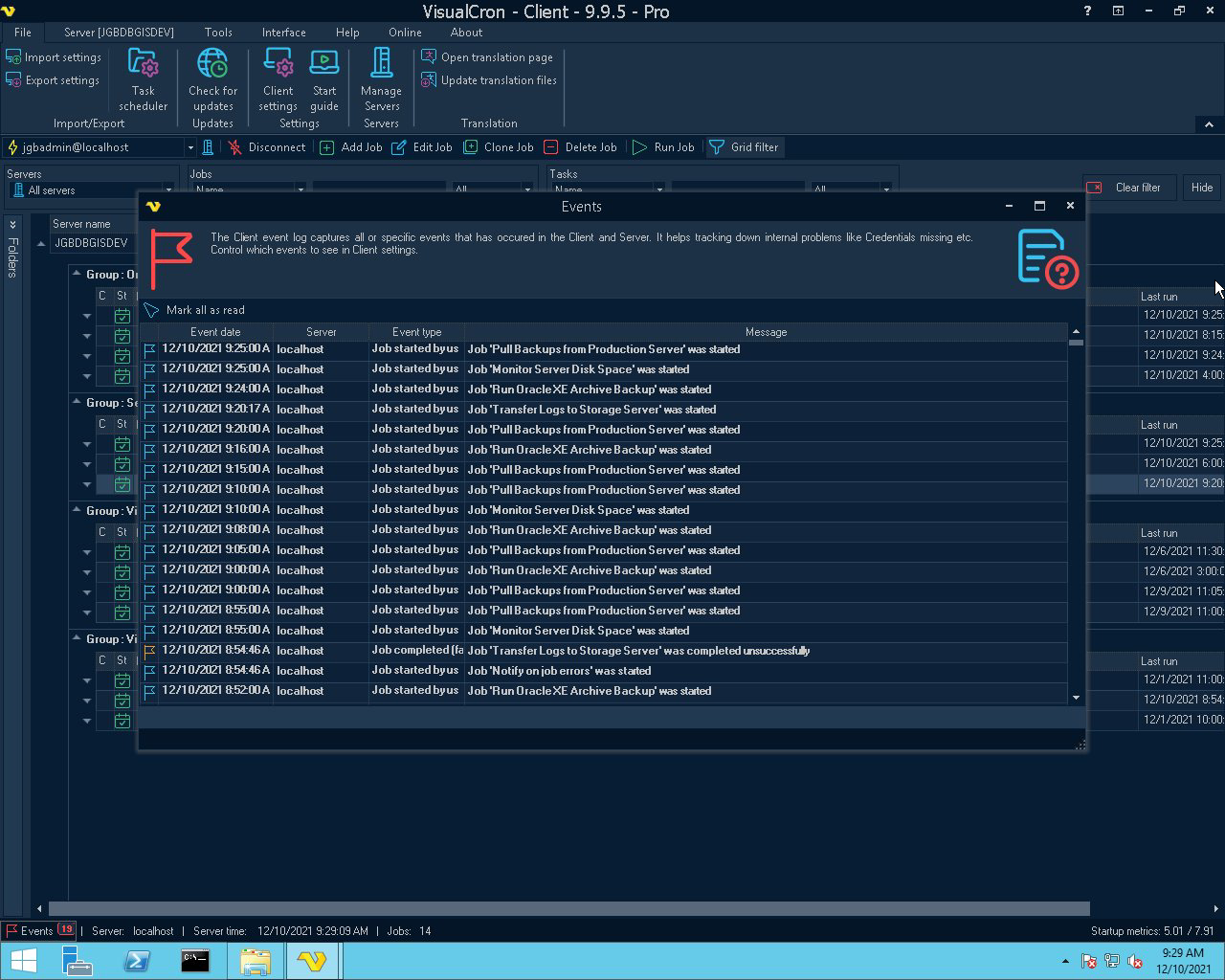Open the Tools ribbon tab

[x=218, y=33]
